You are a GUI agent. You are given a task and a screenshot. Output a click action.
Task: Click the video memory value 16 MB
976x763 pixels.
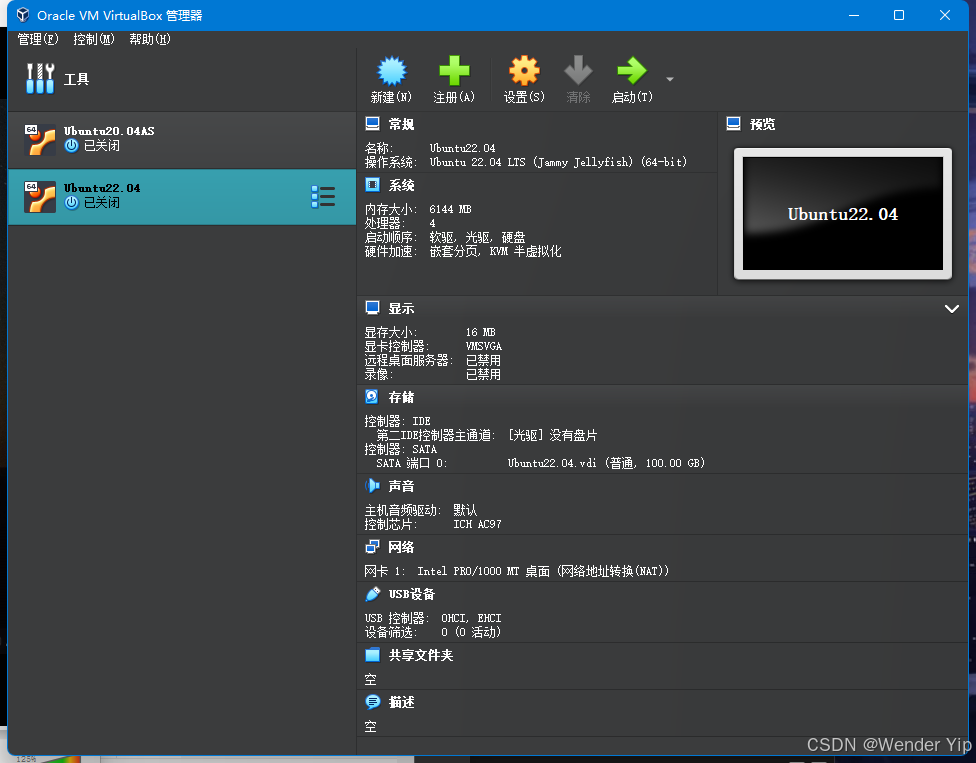point(481,332)
